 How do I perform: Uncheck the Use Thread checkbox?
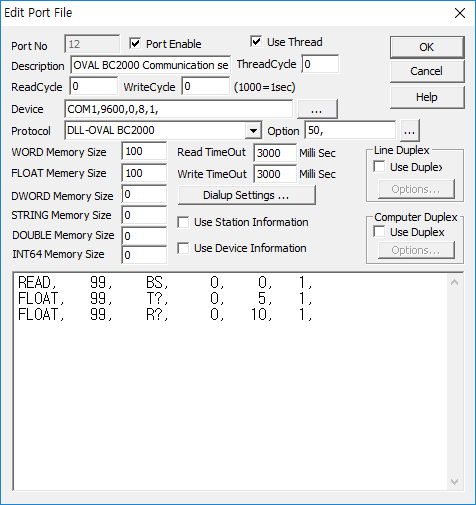256,42
